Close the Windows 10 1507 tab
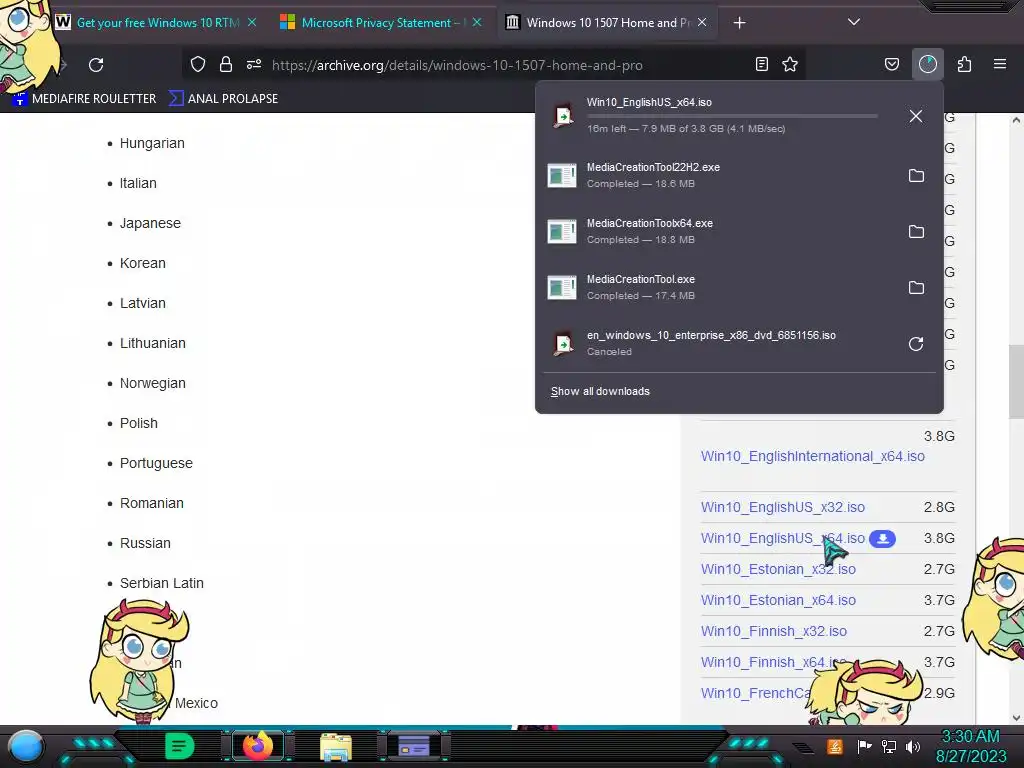Screen dimensions: 1024x768 (702, 22)
